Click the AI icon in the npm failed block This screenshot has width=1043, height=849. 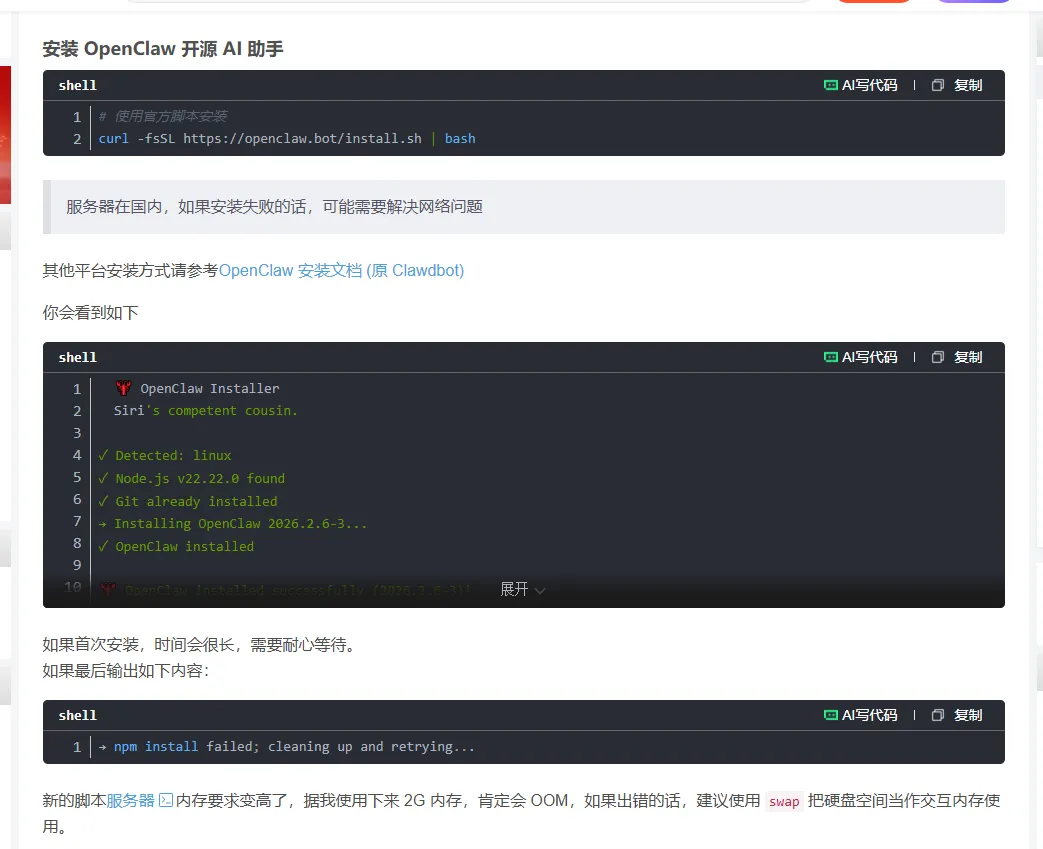click(x=831, y=715)
